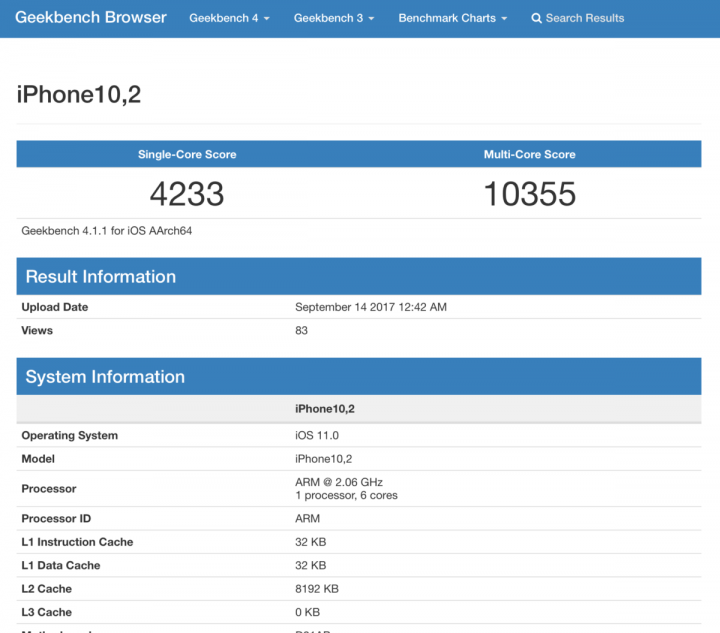Viewport: 720px width, 633px height.
Task: Select the ARM @ 2.06 GHz text
Action: tap(339, 482)
